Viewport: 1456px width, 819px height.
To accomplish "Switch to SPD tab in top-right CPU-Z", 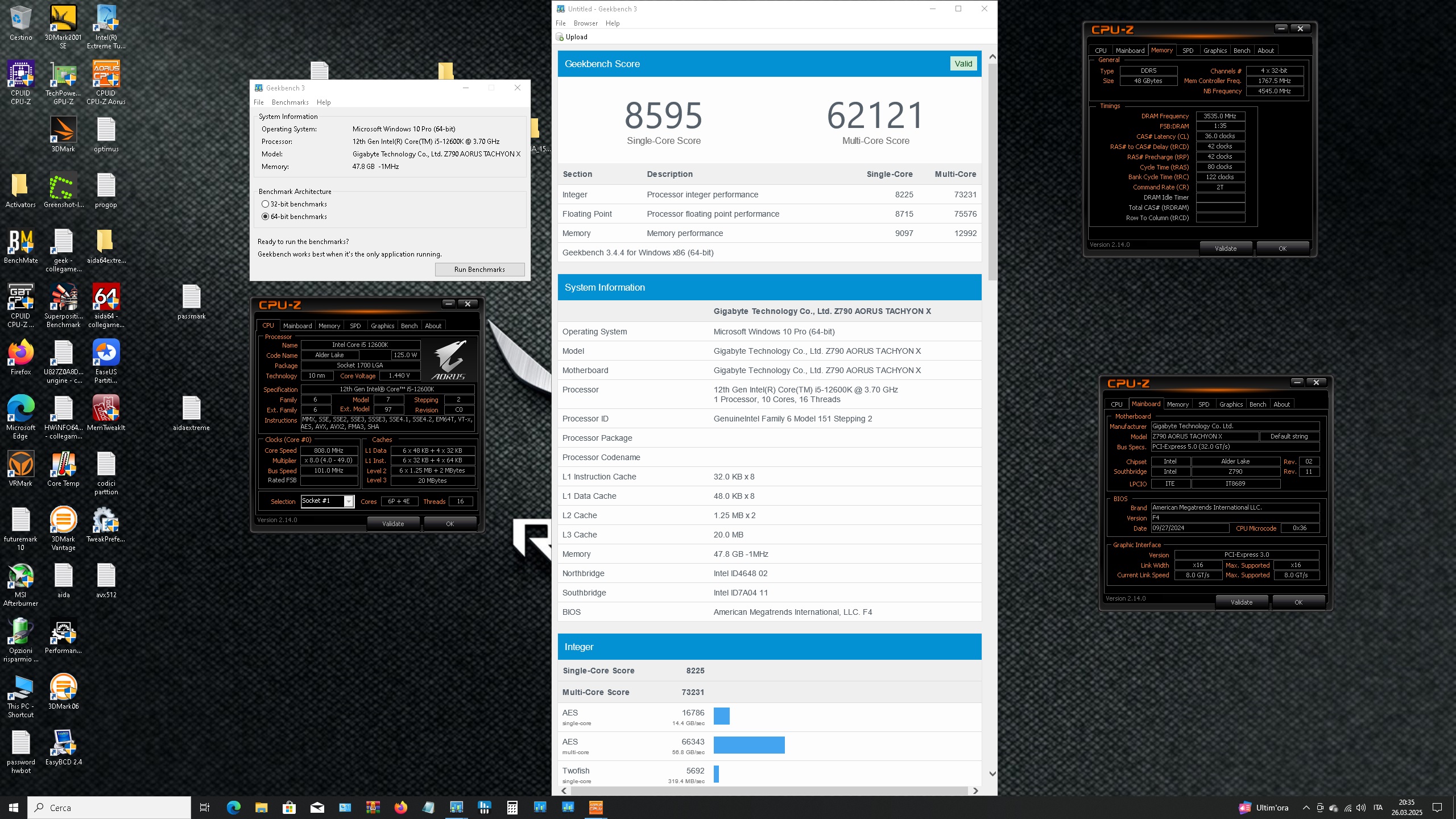I will (x=1188, y=51).
